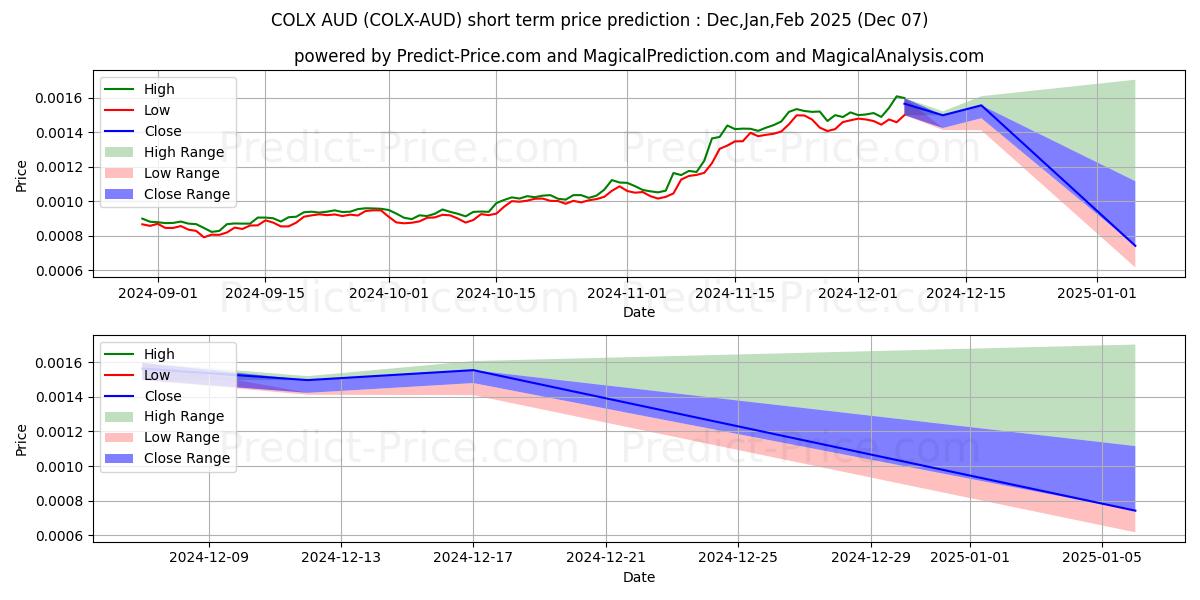Image resolution: width=1200 pixels, height=600 pixels.
Task: Select High Range swatch in bottom legend
Action: [120, 417]
